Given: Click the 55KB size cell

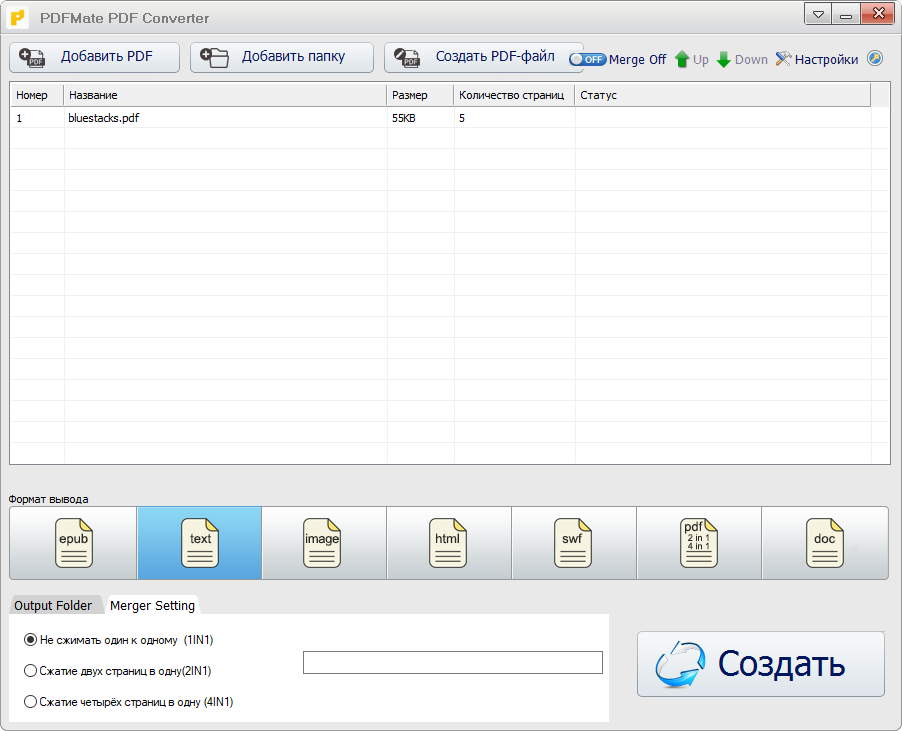Looking at the screenshot, I should 404,118.
